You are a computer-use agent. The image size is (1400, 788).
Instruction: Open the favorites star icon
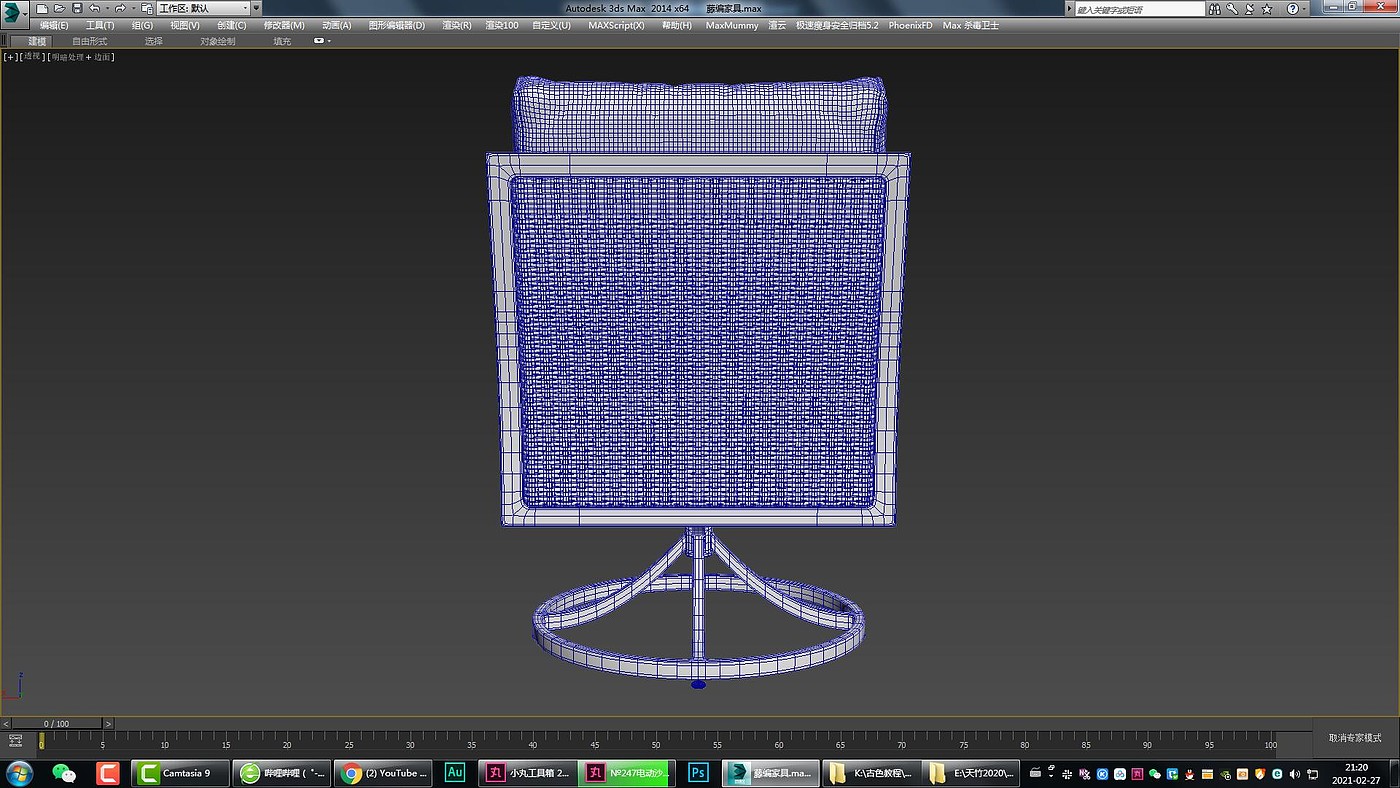click(1265, 8)
